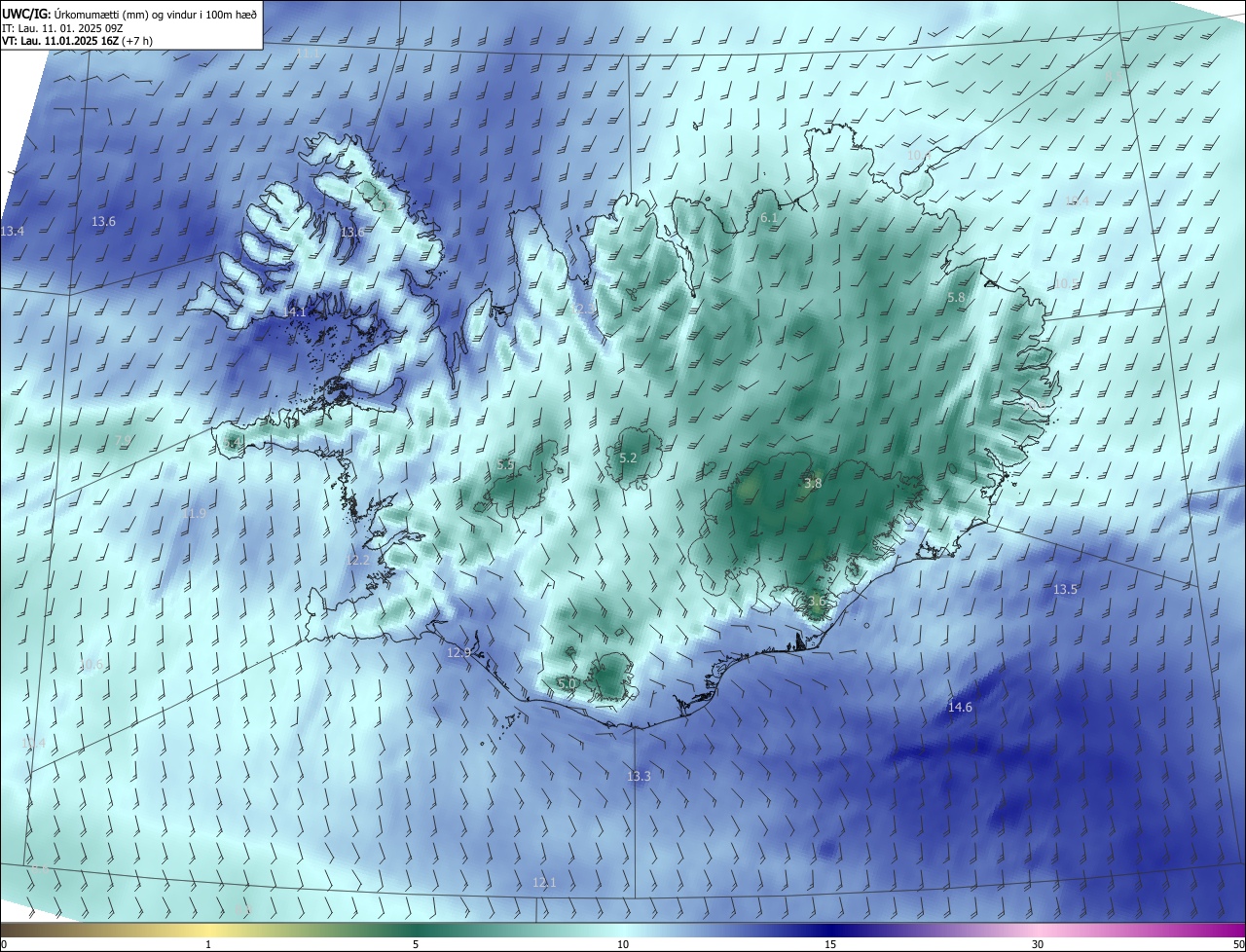Click the 5.8 value label in the northeast

pos(956,297)
